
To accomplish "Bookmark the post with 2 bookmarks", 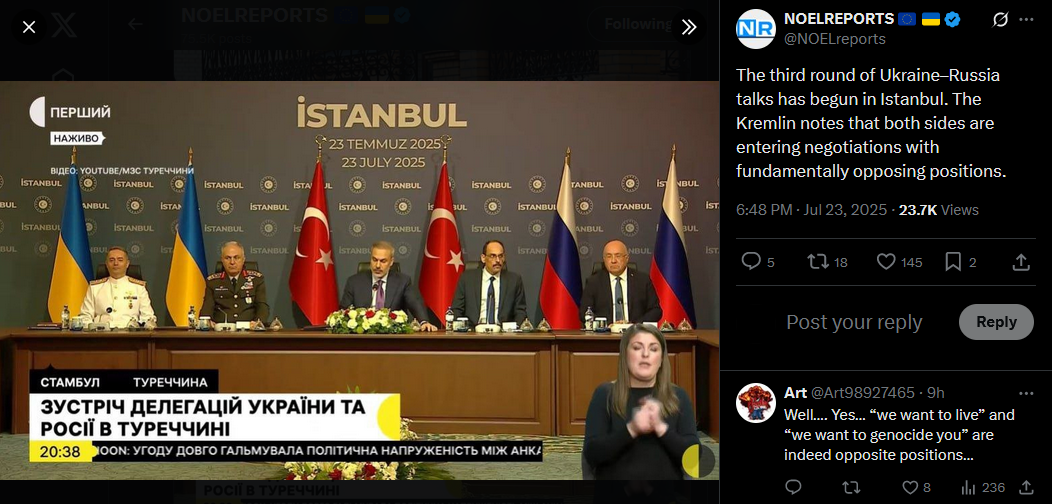I will point(960,262).
